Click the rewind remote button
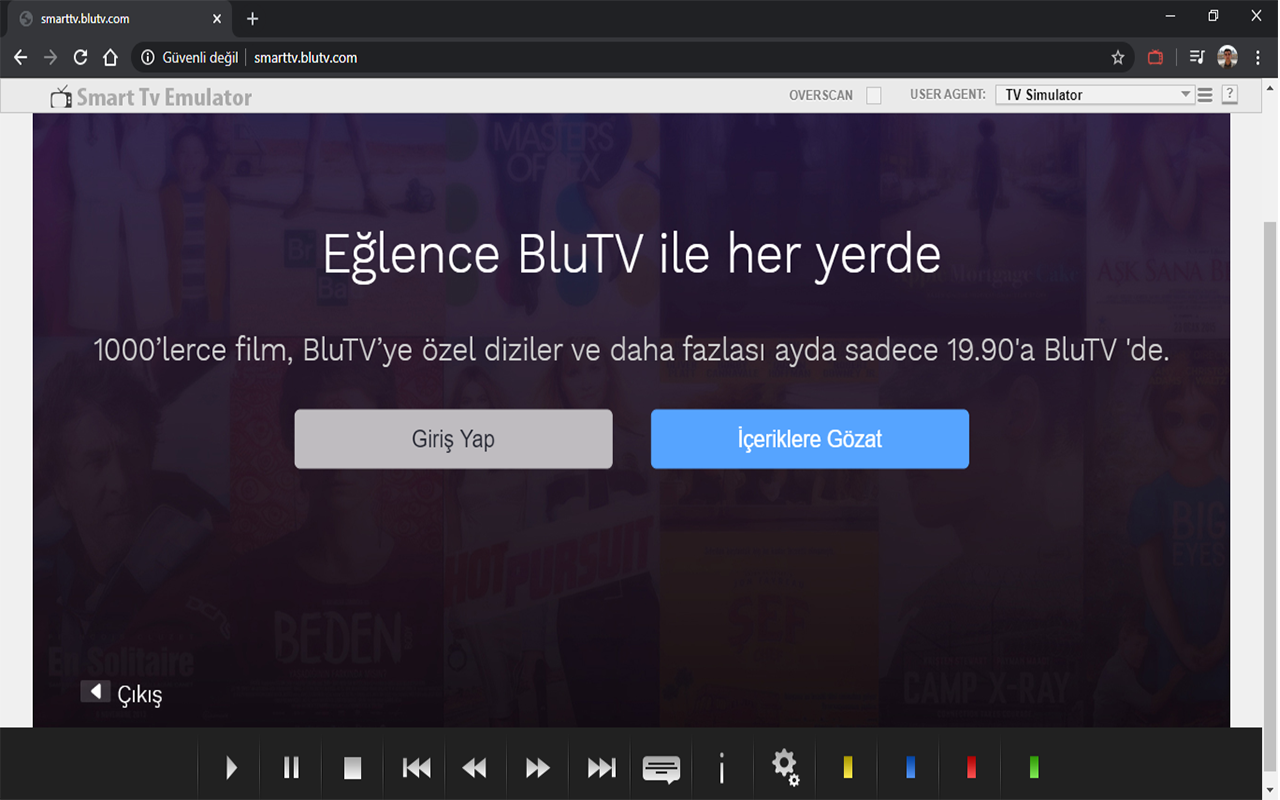The image size is (1280, 800). pyautogui.click(x=475, y=767)
